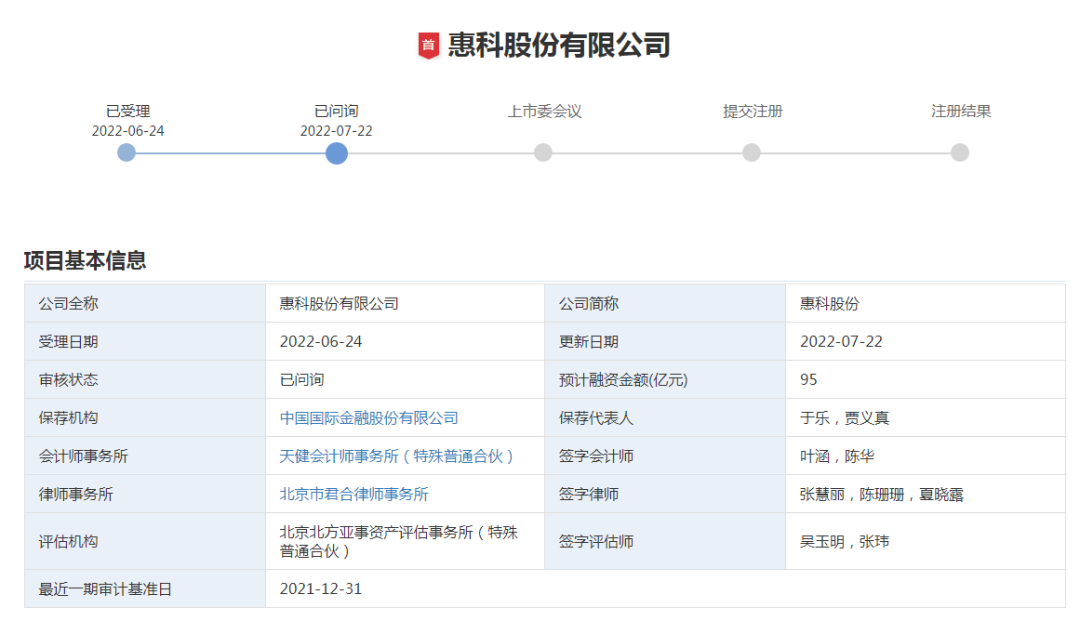Image resolution: width=1080 pixels, height=621 pixels.
Task: Click the financing amount value 95
Action: click(809, 379)
